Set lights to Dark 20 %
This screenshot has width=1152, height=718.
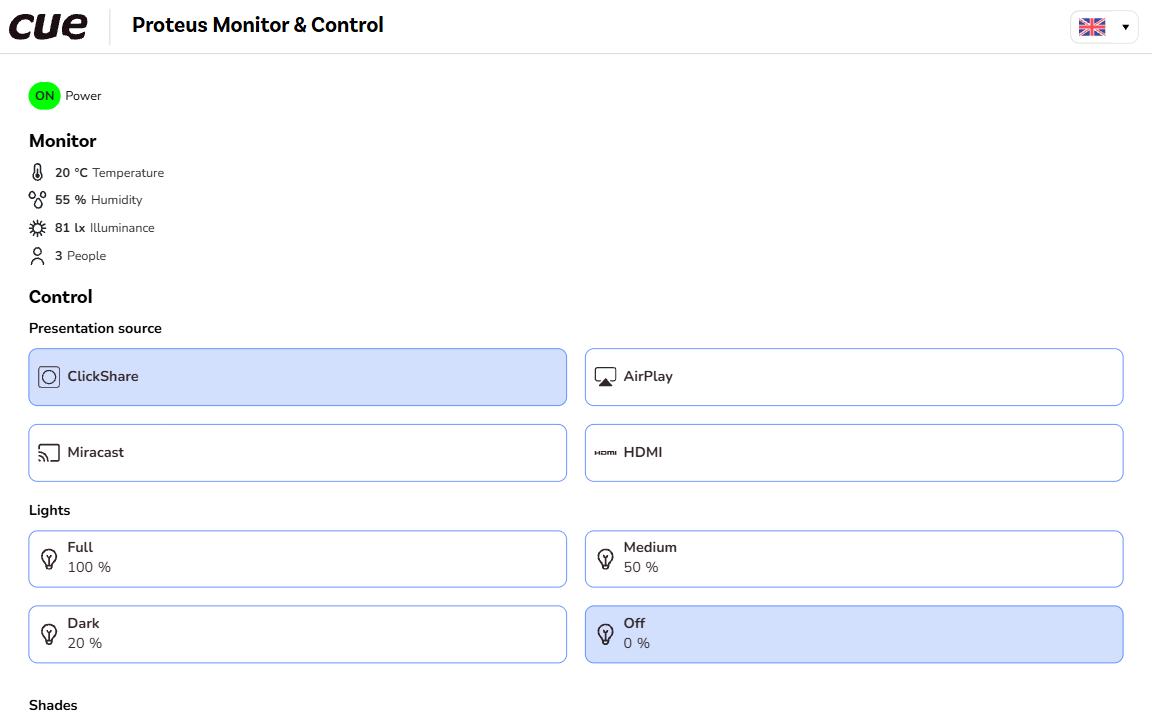[x=298, y=635]
